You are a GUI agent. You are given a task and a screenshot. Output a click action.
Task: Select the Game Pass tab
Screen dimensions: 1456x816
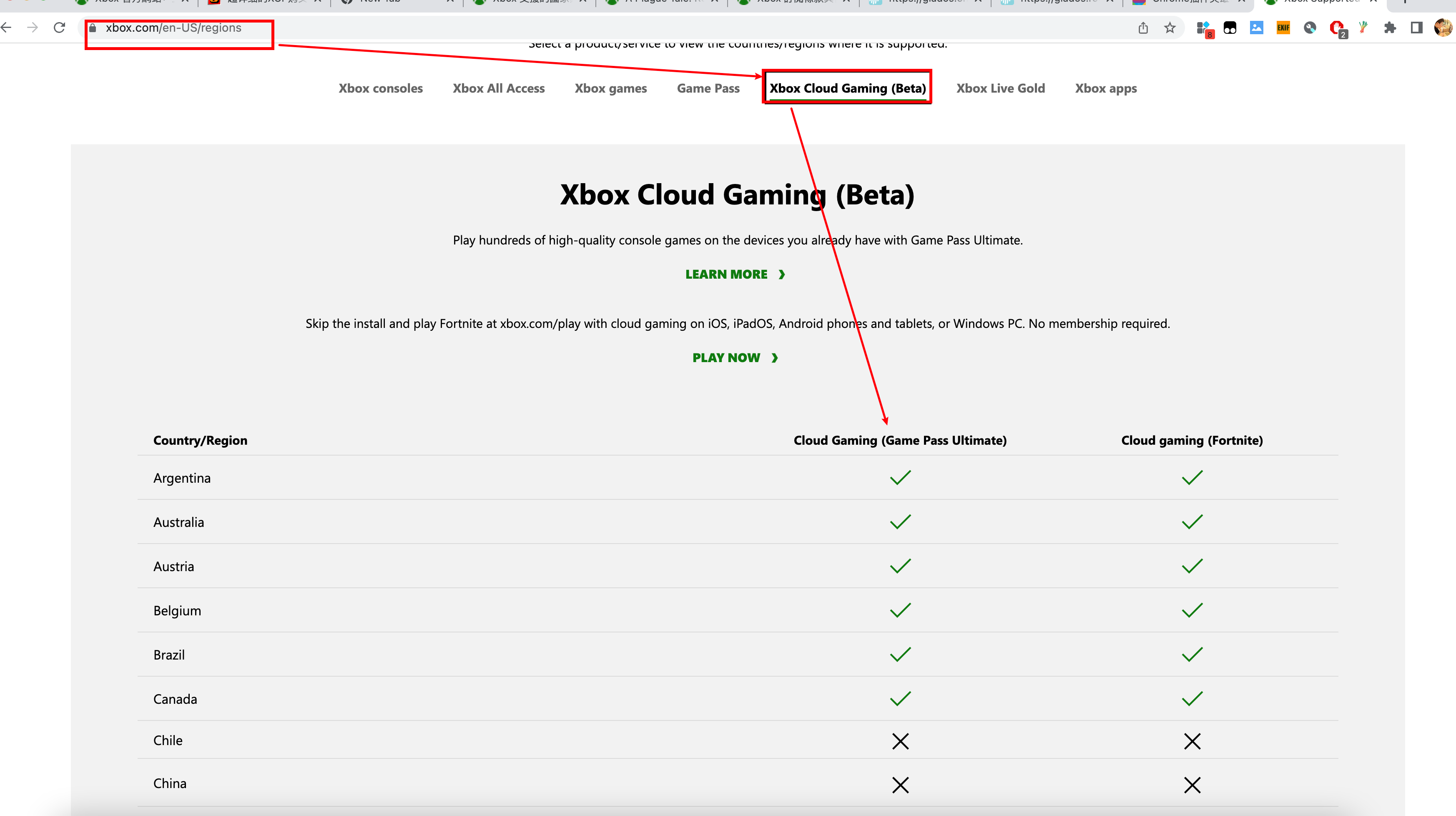click(x=708, y=88)
